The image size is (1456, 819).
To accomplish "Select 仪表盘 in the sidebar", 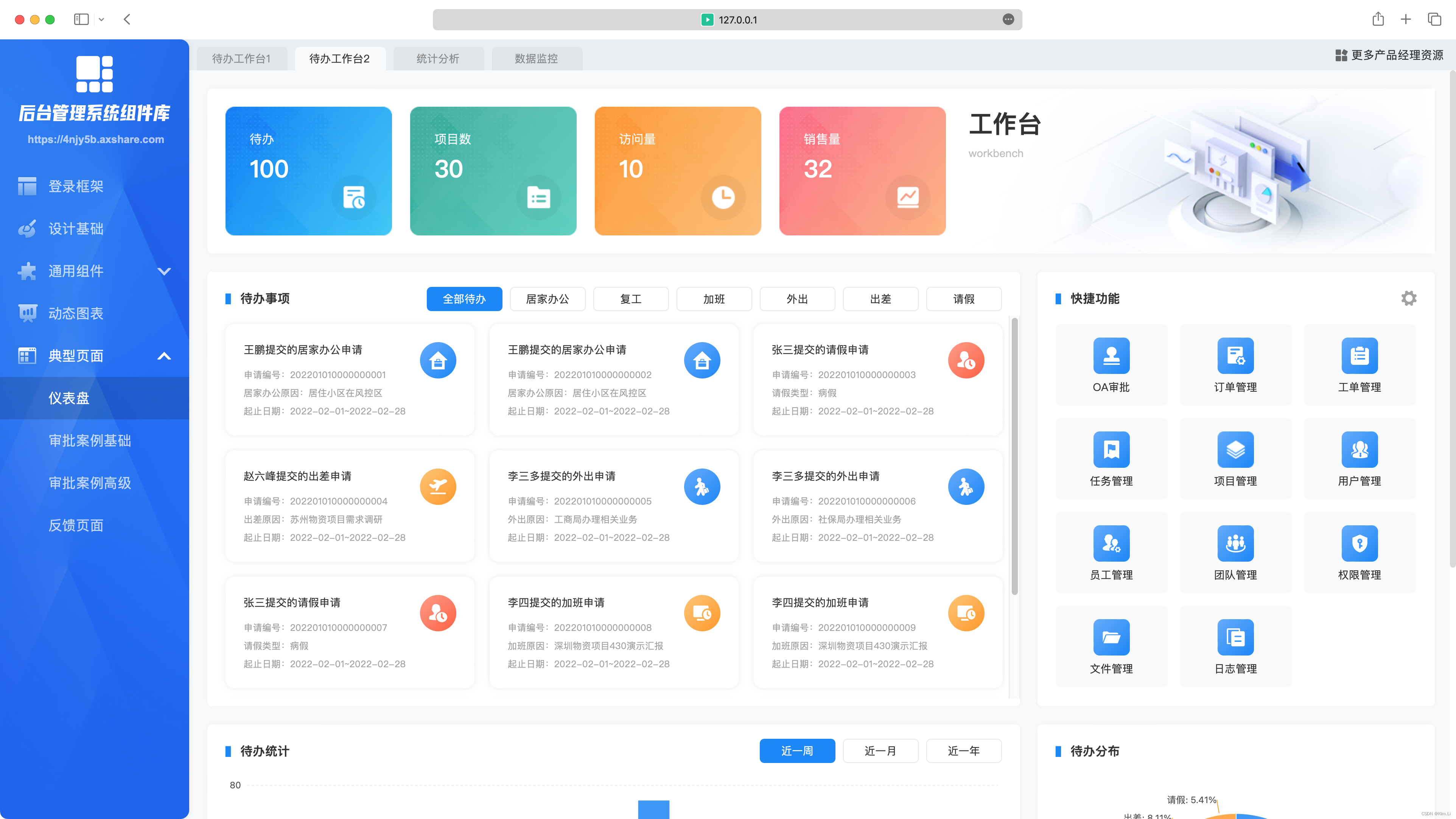I will (94, 399).
